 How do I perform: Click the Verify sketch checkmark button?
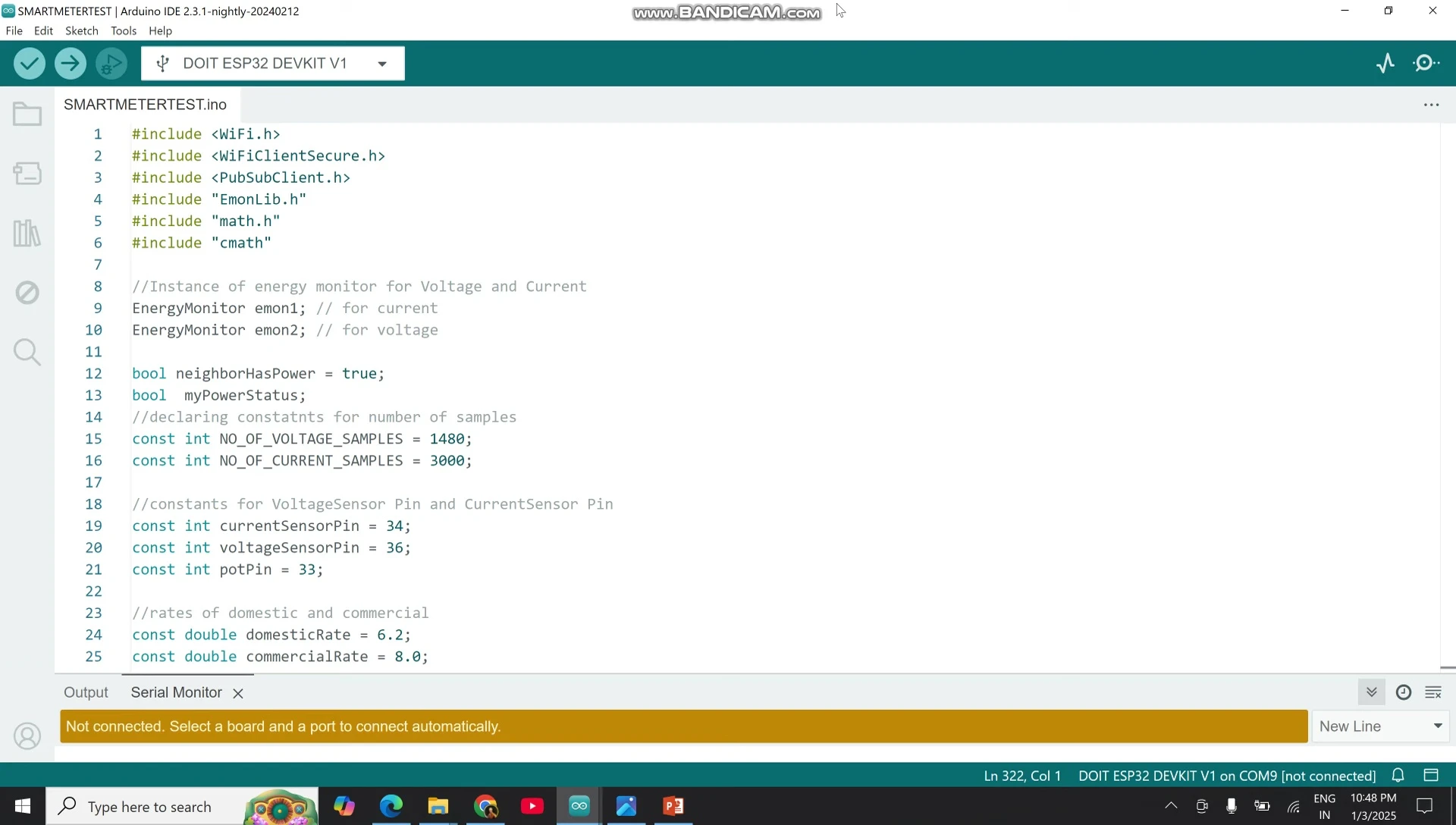tap(29, 64)
